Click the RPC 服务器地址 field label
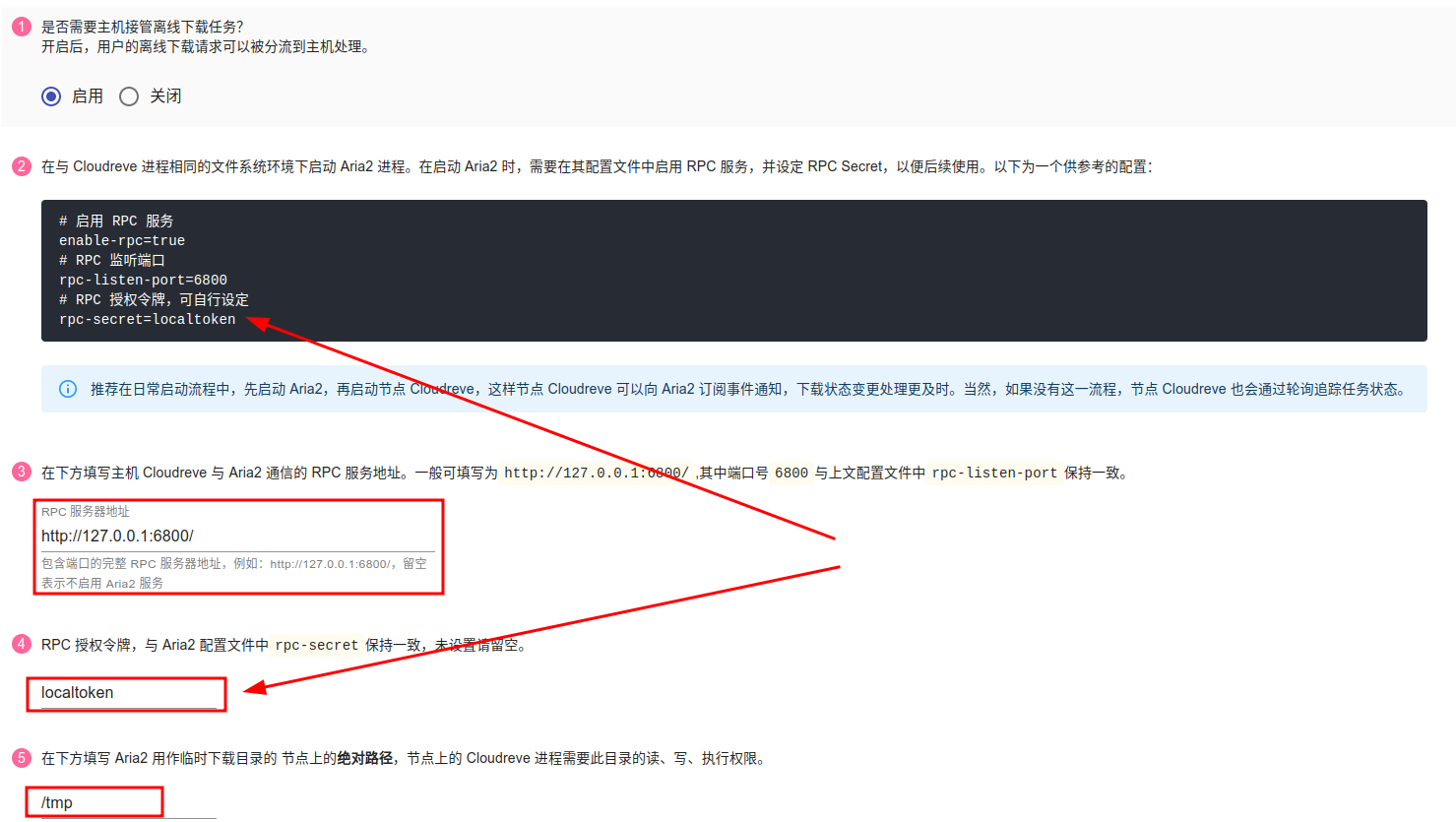 [x=86, y=512]
